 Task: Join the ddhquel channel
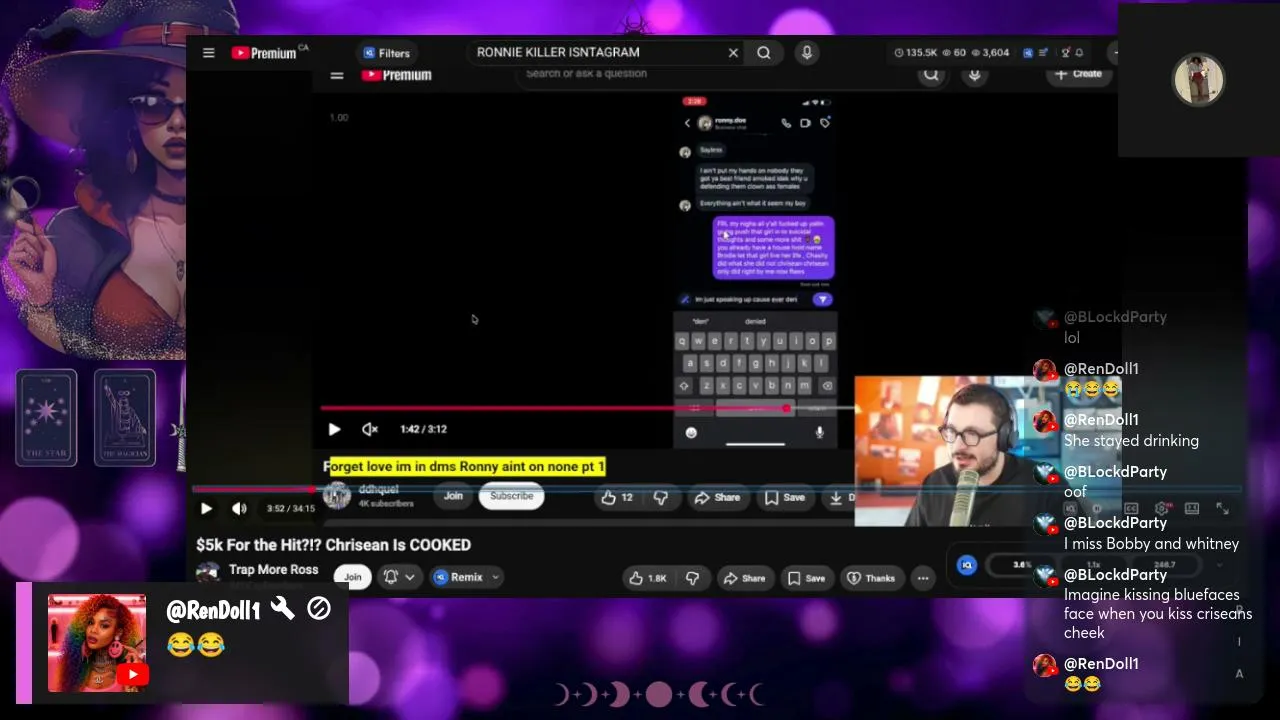click(x=453, y=496)
